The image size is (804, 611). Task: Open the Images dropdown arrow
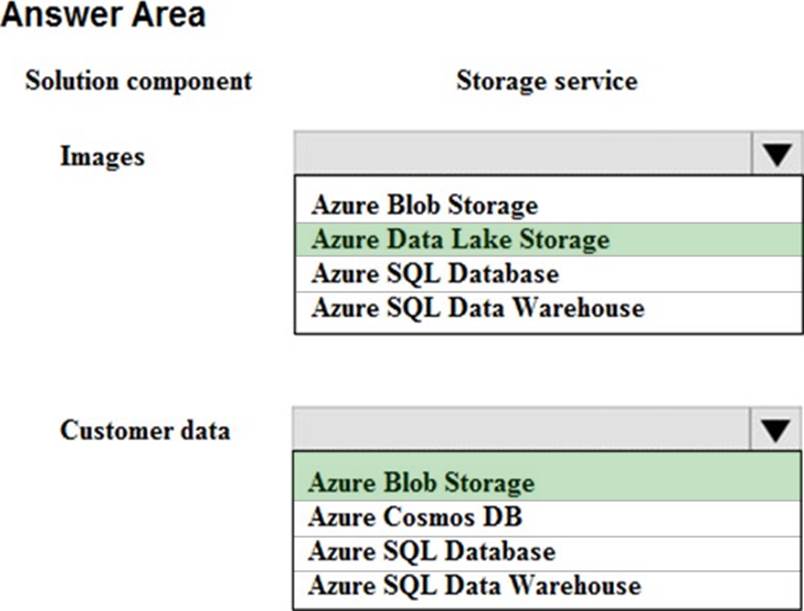(775, 154)
